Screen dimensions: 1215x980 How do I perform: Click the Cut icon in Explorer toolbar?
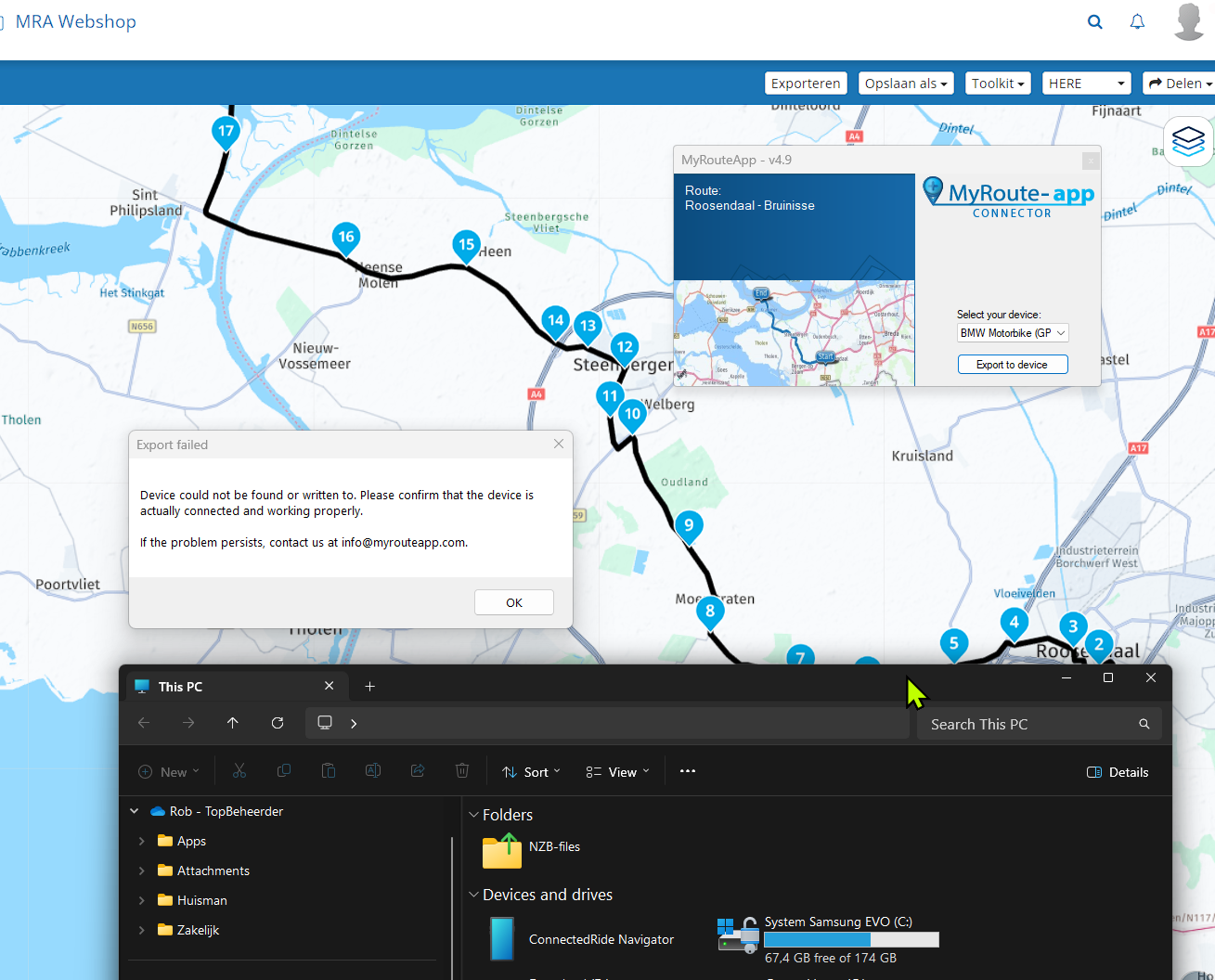pos(239,771)
